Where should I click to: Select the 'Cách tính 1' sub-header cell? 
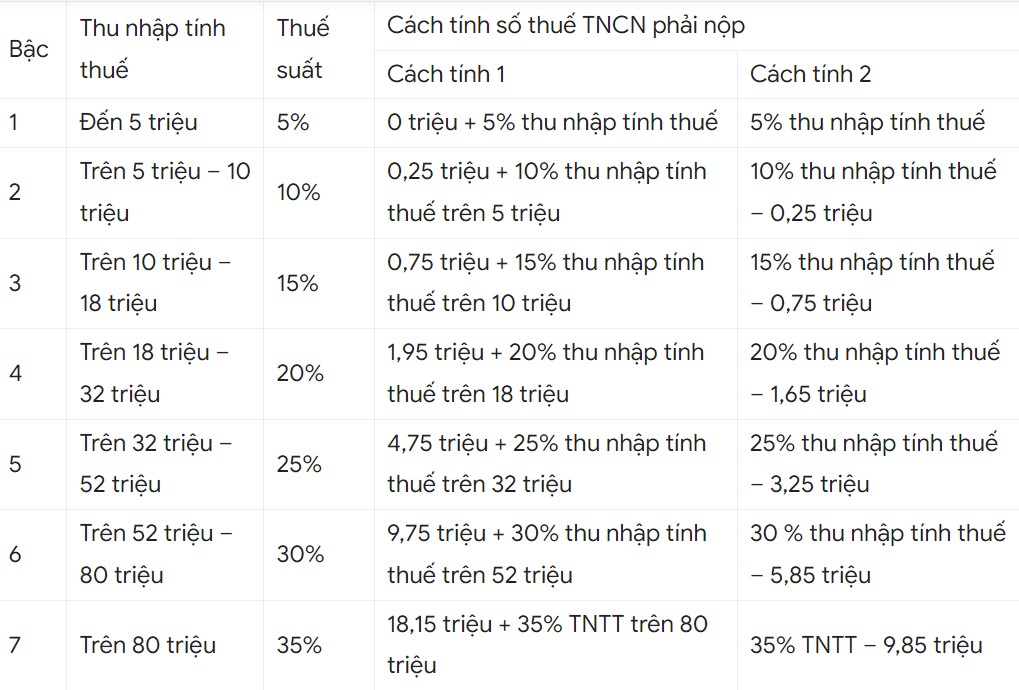point(446,74)
